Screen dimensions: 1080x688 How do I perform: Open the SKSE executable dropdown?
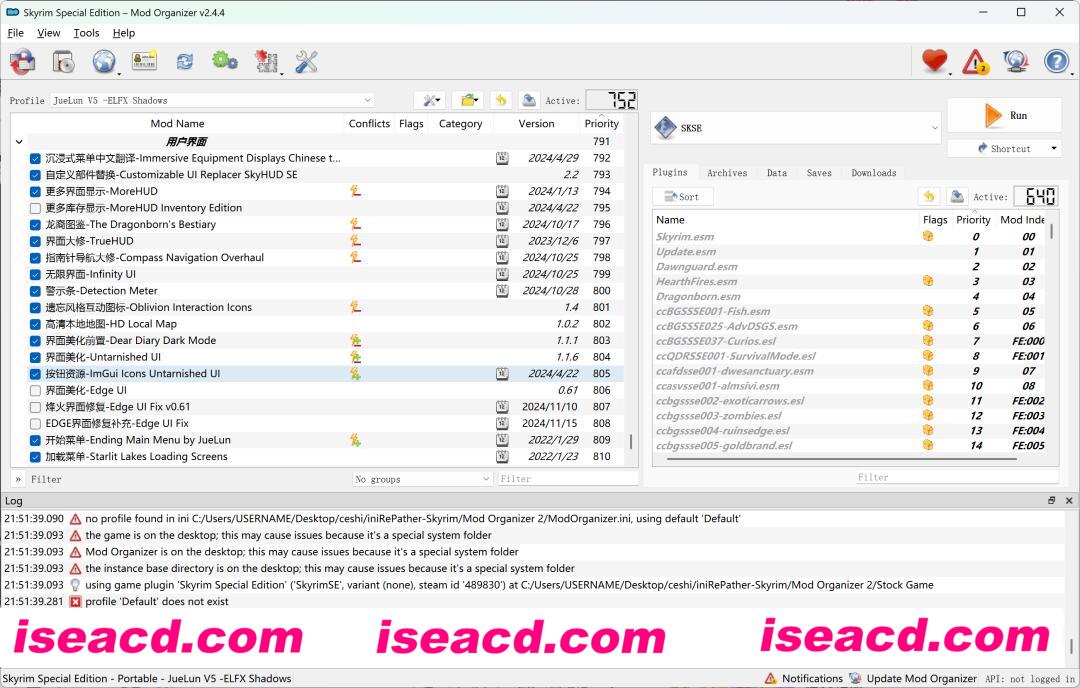[796, 128]
